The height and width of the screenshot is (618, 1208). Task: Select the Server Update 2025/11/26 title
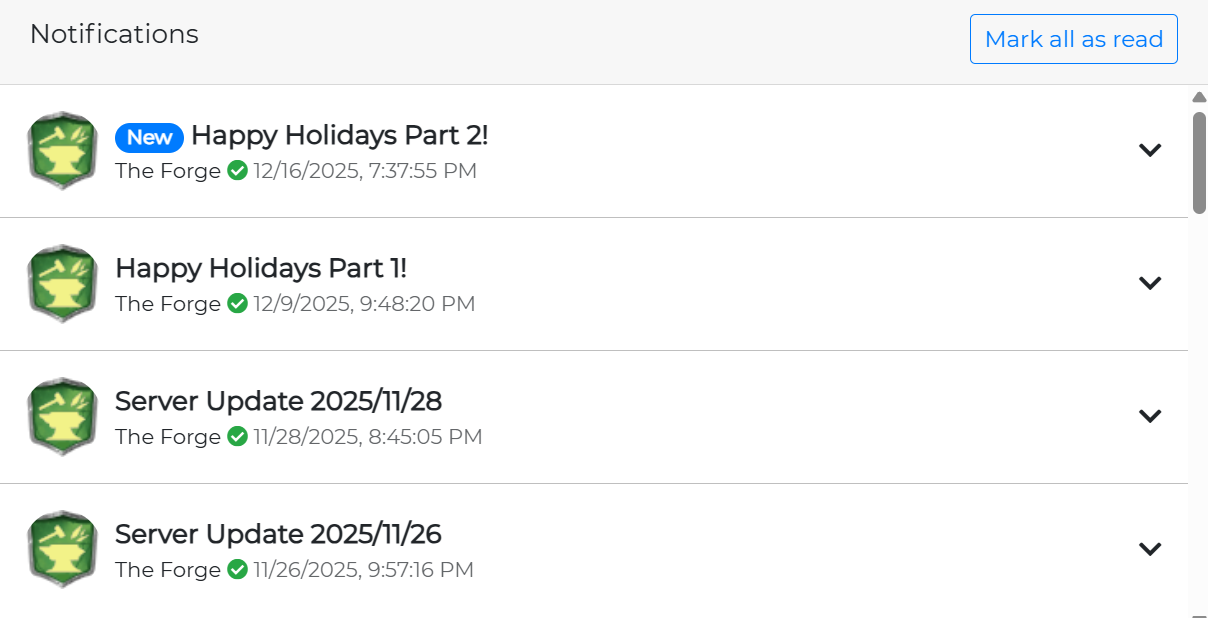[x=278, y=534]
